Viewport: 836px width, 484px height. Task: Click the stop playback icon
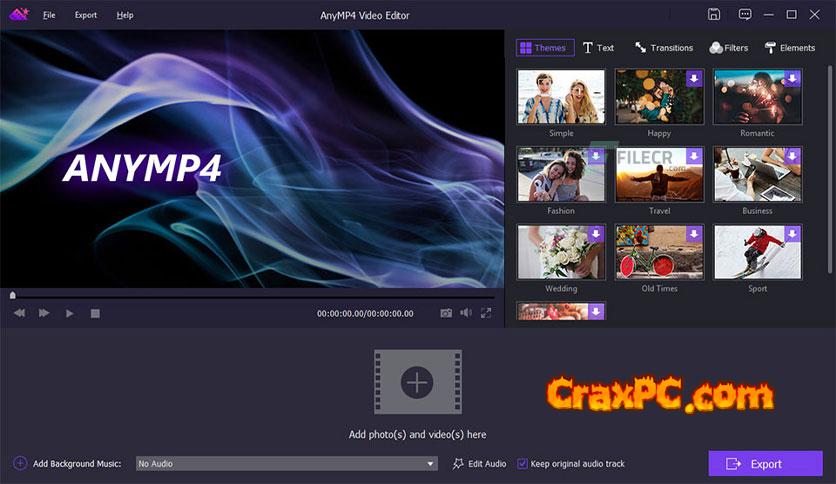[x=95, y=313]
